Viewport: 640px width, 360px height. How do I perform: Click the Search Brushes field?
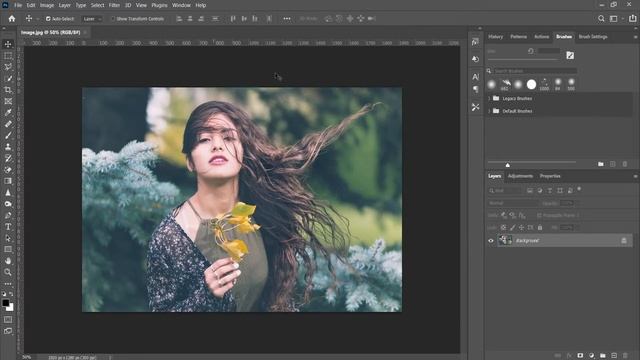[x=535, y=71]
